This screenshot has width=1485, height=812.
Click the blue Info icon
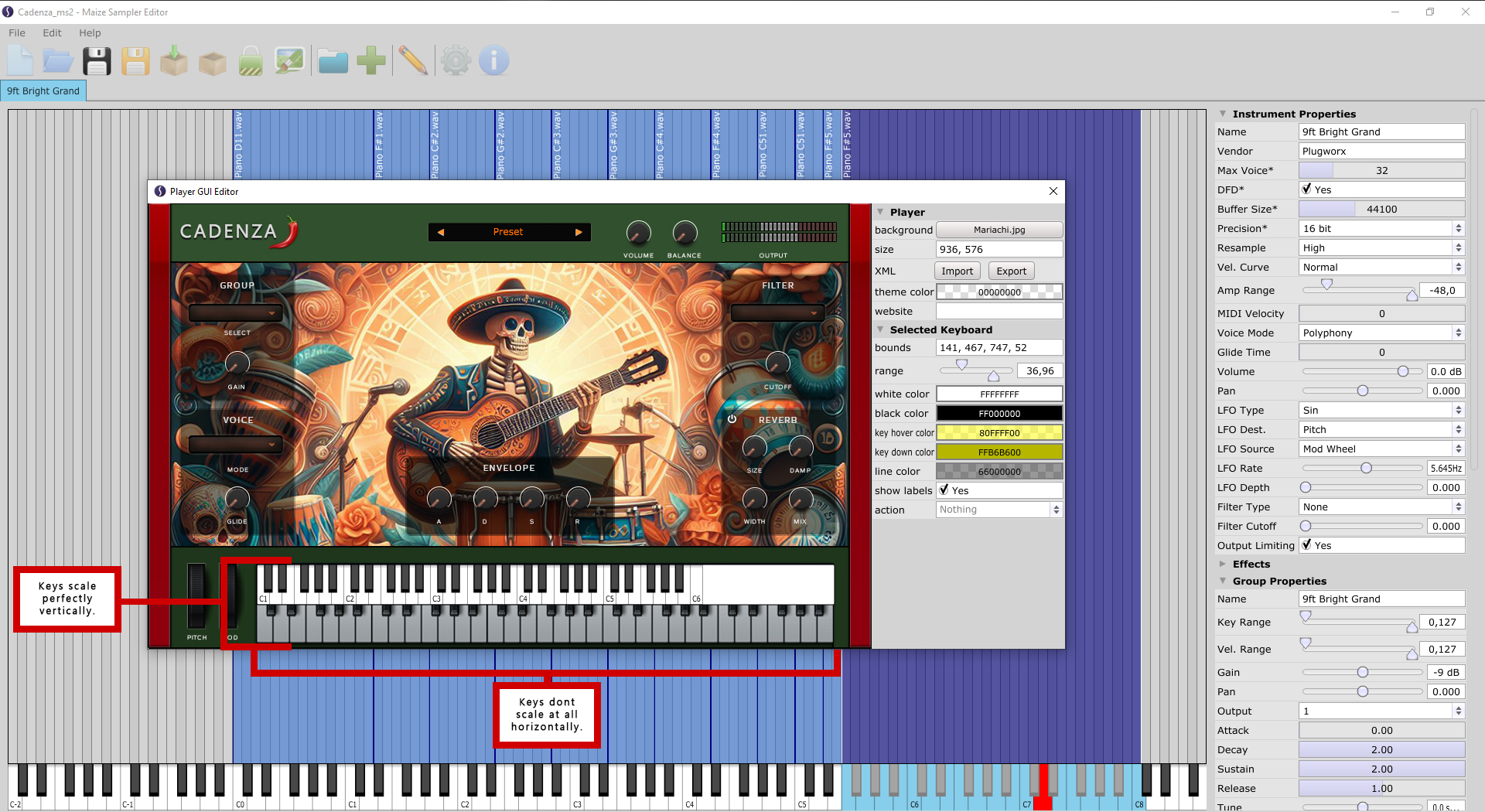pyautogui.click(x=494, y=61)
